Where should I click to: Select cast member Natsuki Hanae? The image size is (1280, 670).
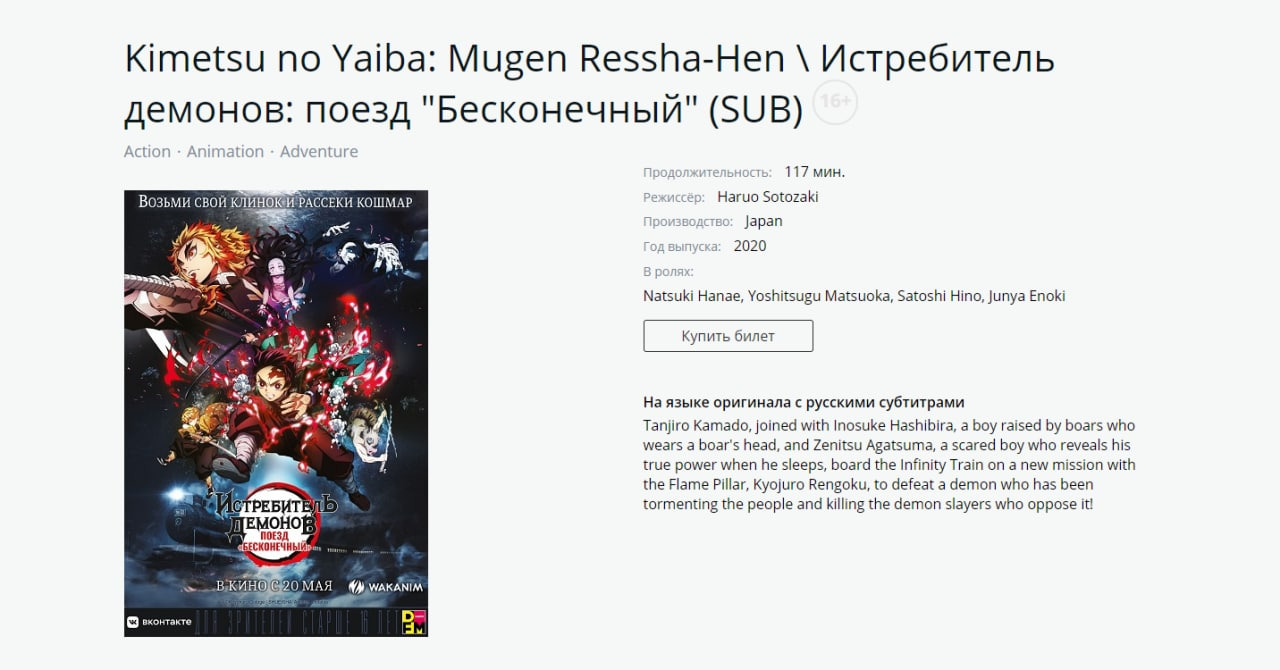coord(692,296)
